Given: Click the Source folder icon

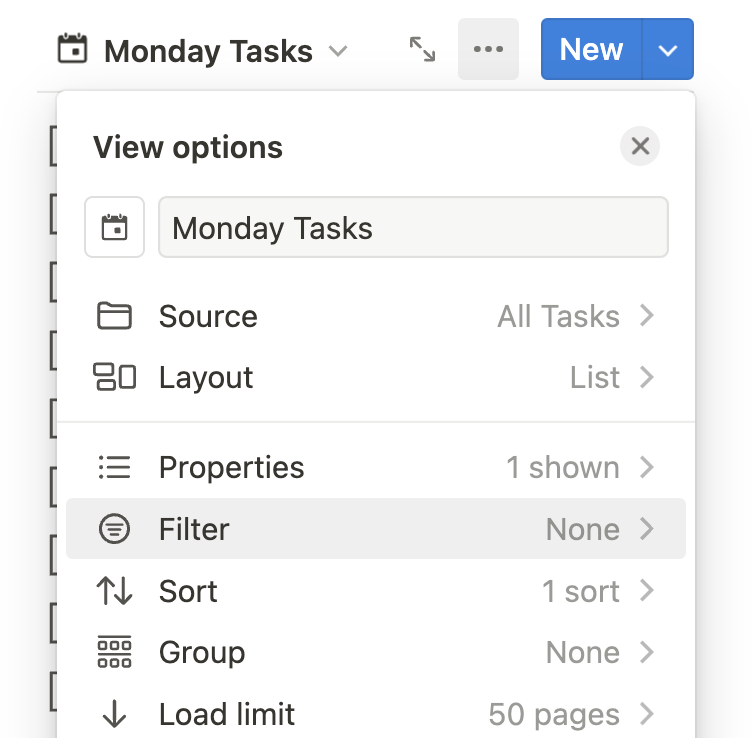Looking at the screenshot, I should 114,316.
